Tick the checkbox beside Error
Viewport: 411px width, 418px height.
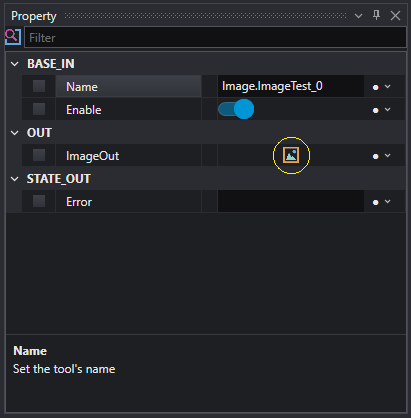click(39, 201)
